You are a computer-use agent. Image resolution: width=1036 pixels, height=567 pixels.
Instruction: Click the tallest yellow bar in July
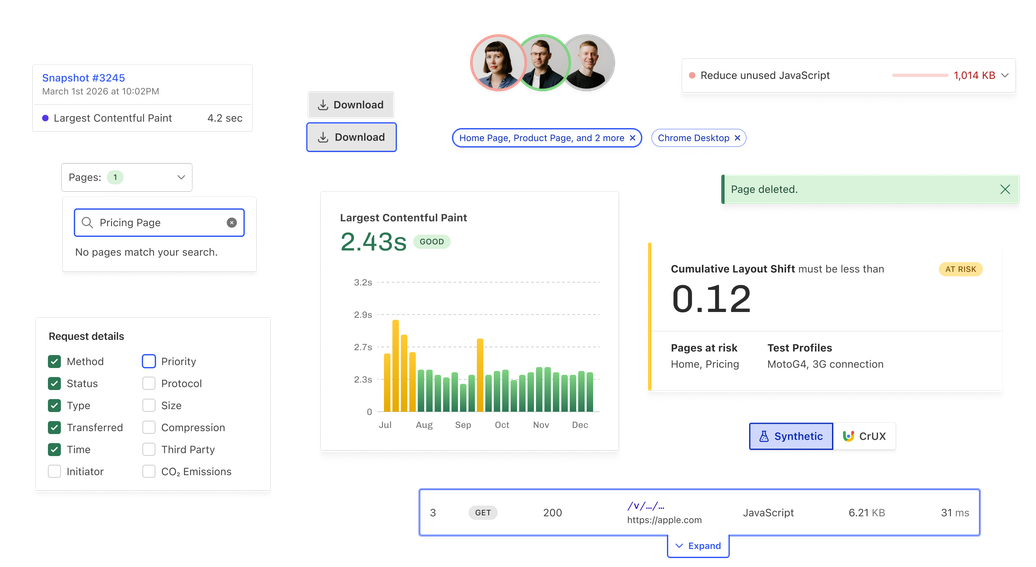(x=396, y=366)
